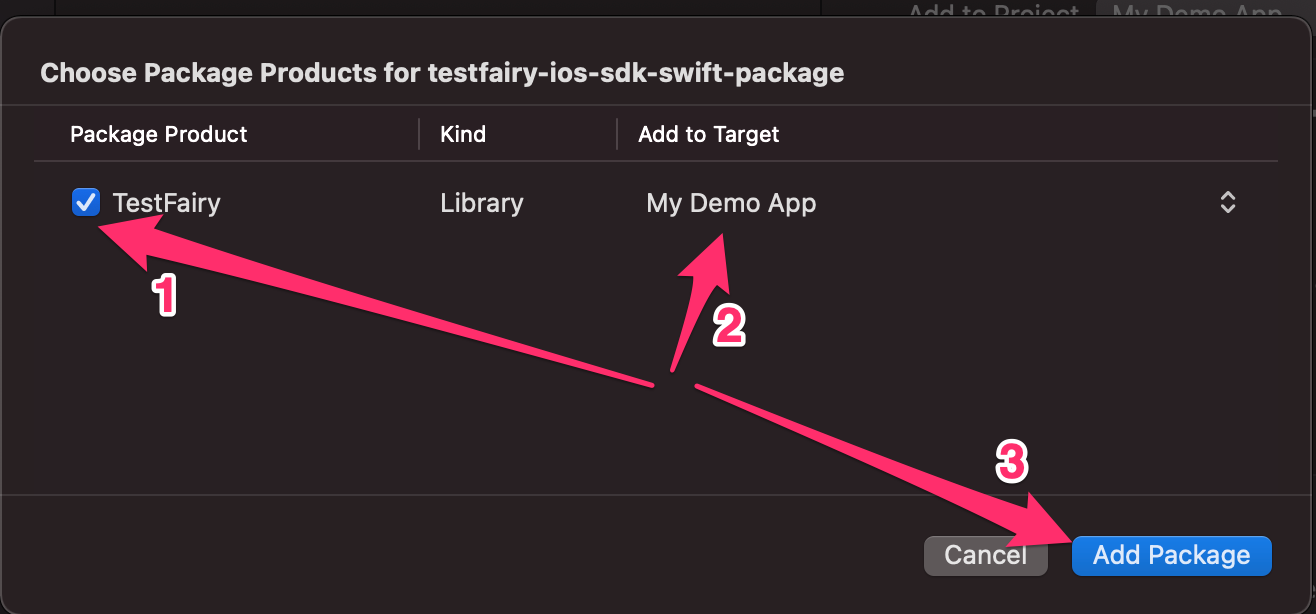The height and width of the screenshot is (614, 1316).
Task: Open the My Demo App target dropdown
Action: pos(731,203)
